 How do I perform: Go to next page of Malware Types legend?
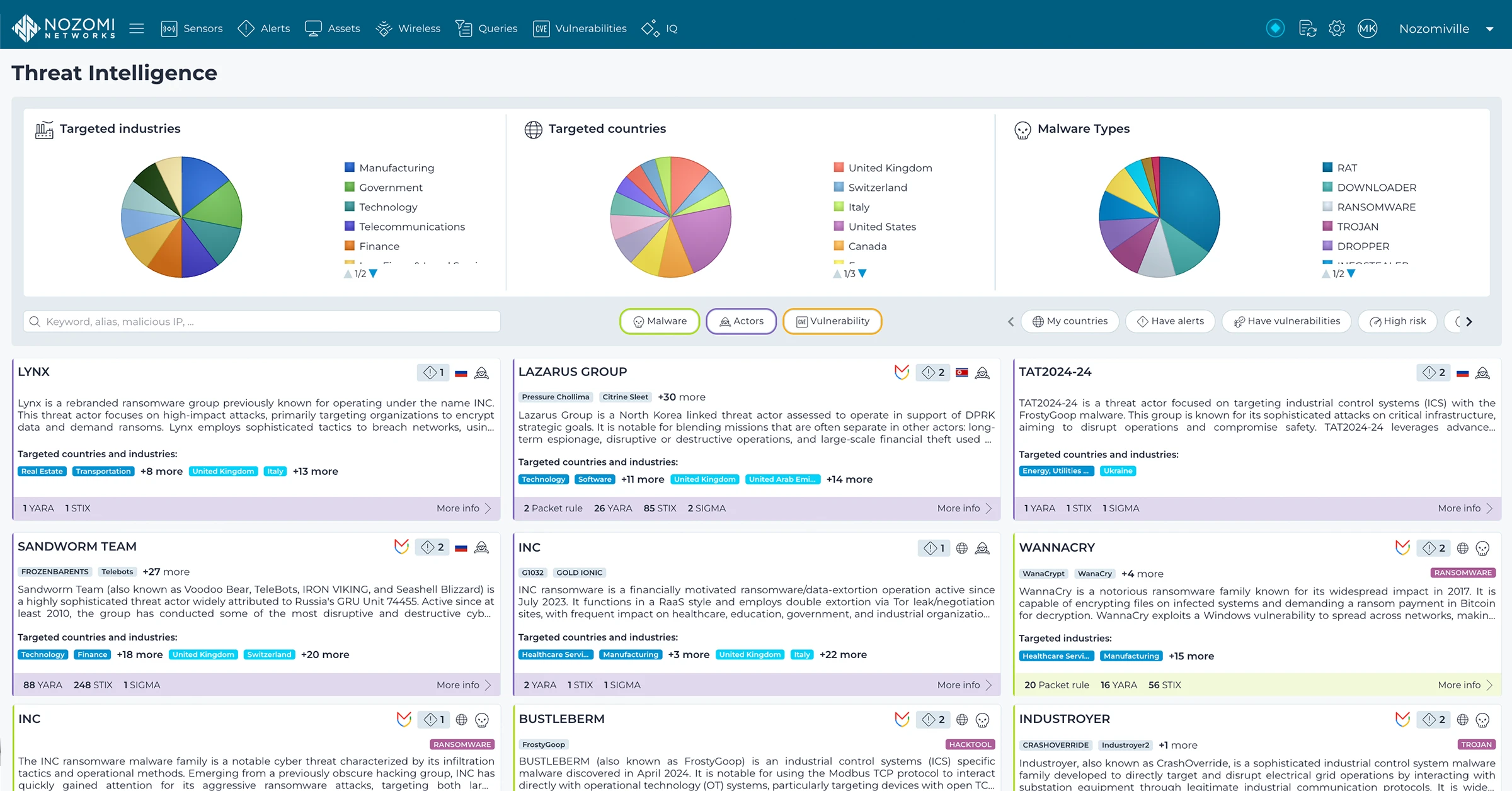(1351, 273)
